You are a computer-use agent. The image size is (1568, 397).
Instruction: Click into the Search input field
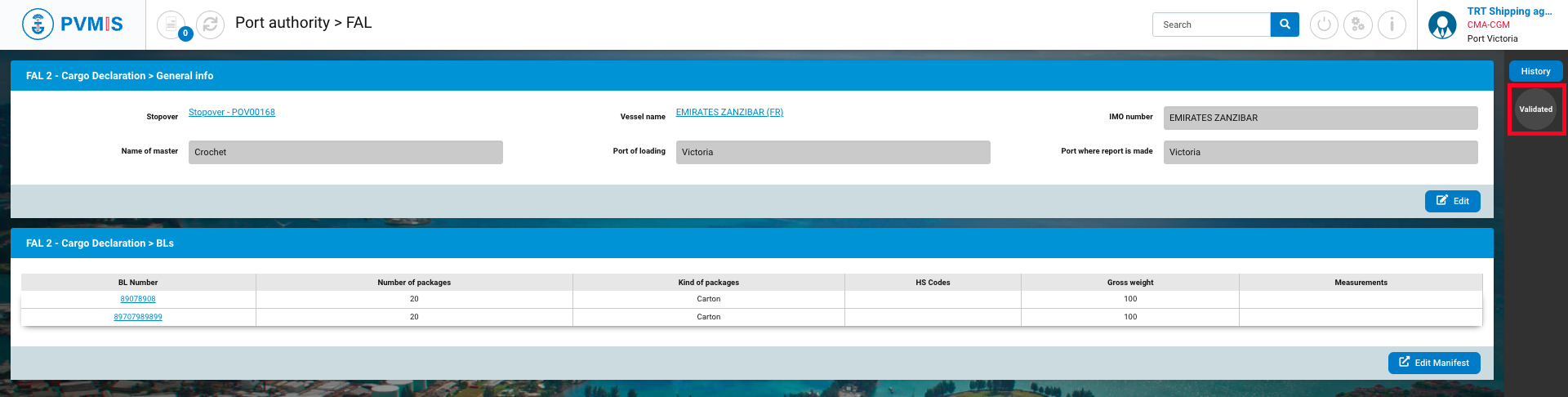pyautogui.click(x=1211, y=25)
